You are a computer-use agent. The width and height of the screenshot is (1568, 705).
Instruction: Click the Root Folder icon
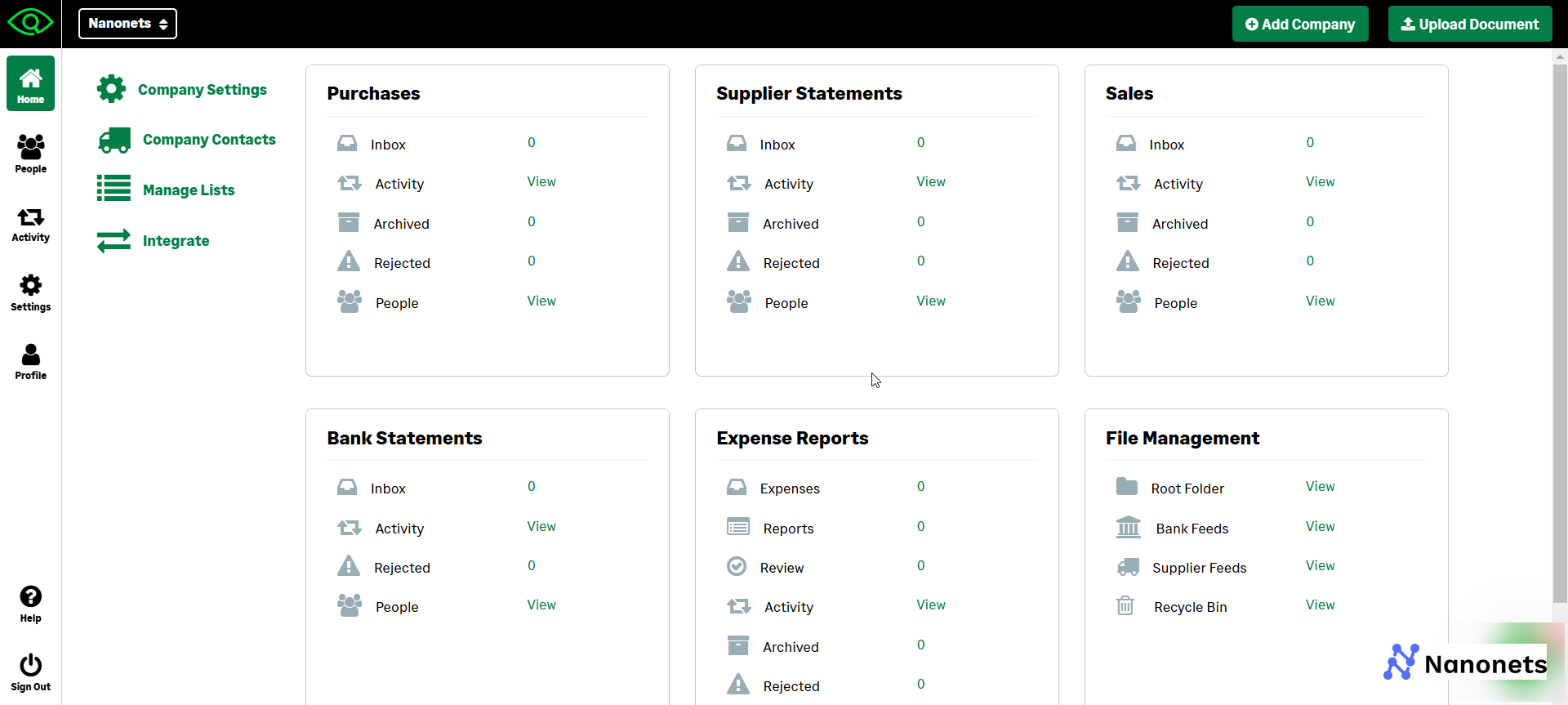(1127, 487)
